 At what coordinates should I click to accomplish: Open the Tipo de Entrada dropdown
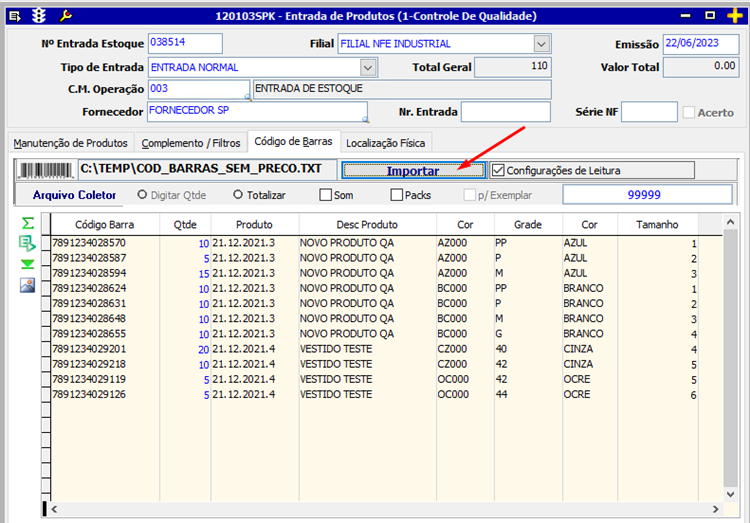(x=367, y=67)
